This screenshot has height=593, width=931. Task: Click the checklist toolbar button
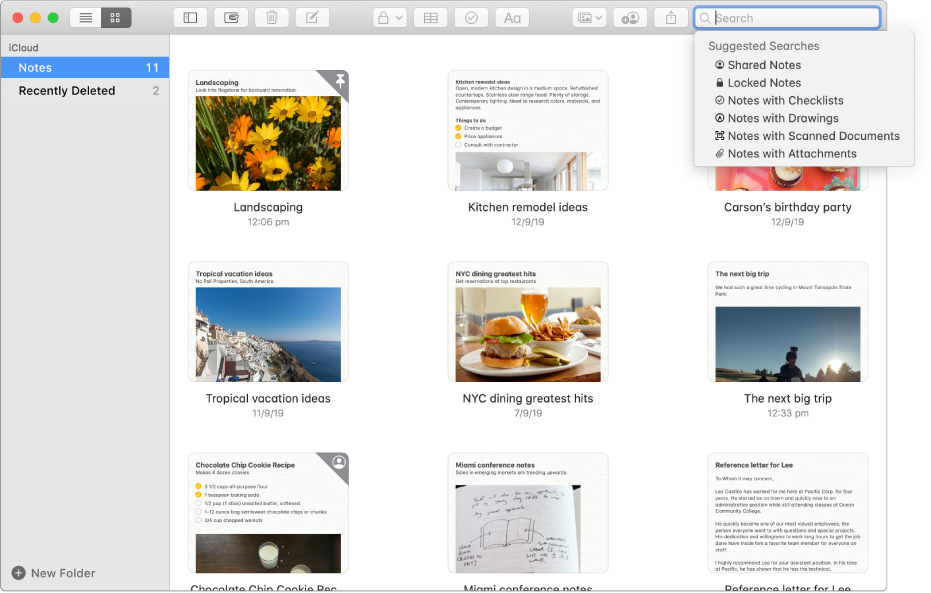tap(471, 18)
